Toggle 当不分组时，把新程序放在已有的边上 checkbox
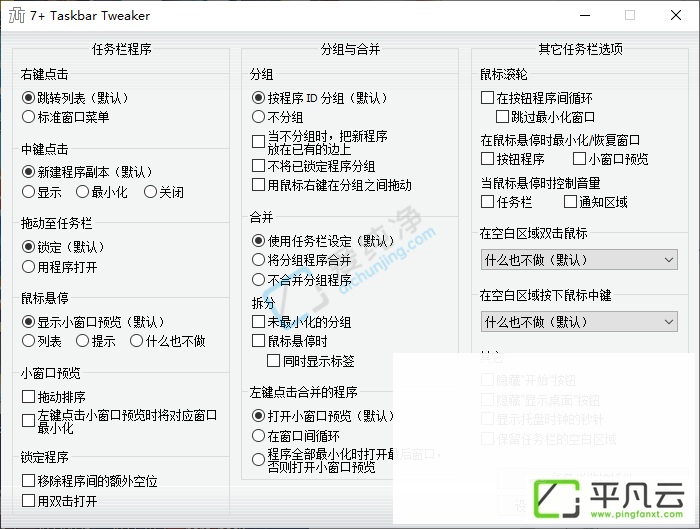This screenshot has height=529, width=700. click(258, 142)
